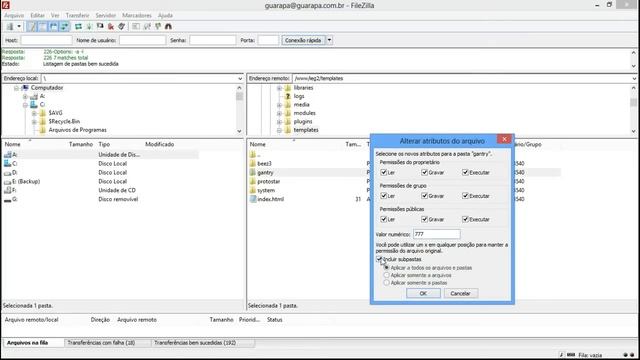Image resolution: width=640 pixels, height=360 pixels.
Task: Toggle public Executar permission checkbox
Action: [465, 219]
